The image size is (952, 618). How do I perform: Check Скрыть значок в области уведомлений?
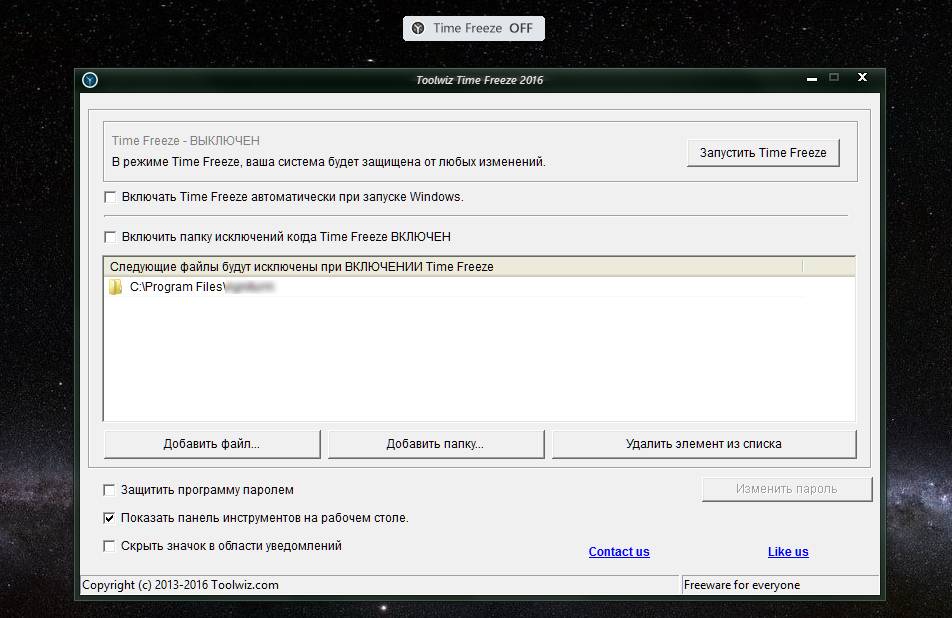pyautogui.click(x=109, y=546)
